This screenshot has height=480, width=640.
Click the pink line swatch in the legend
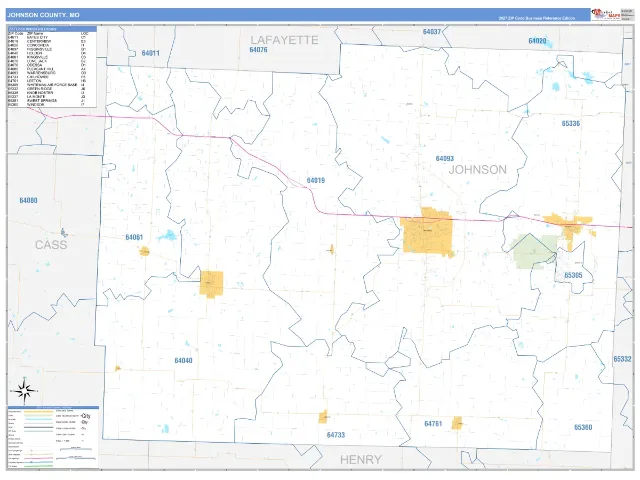38,458
